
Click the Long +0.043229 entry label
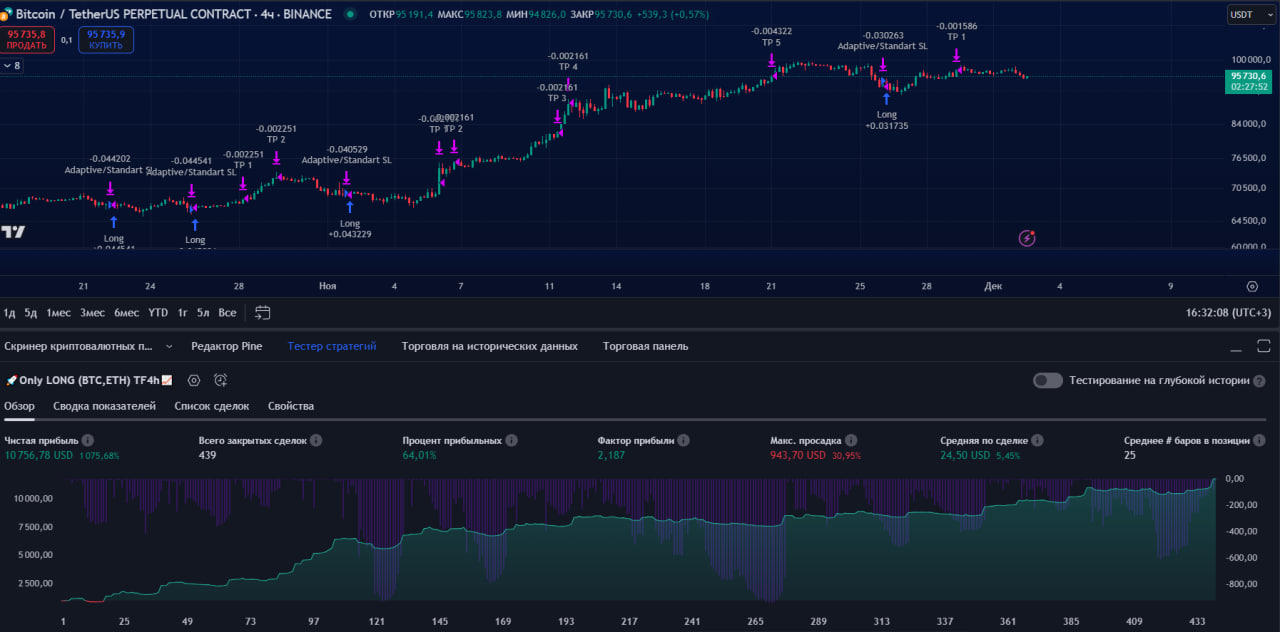coord(350,229)
